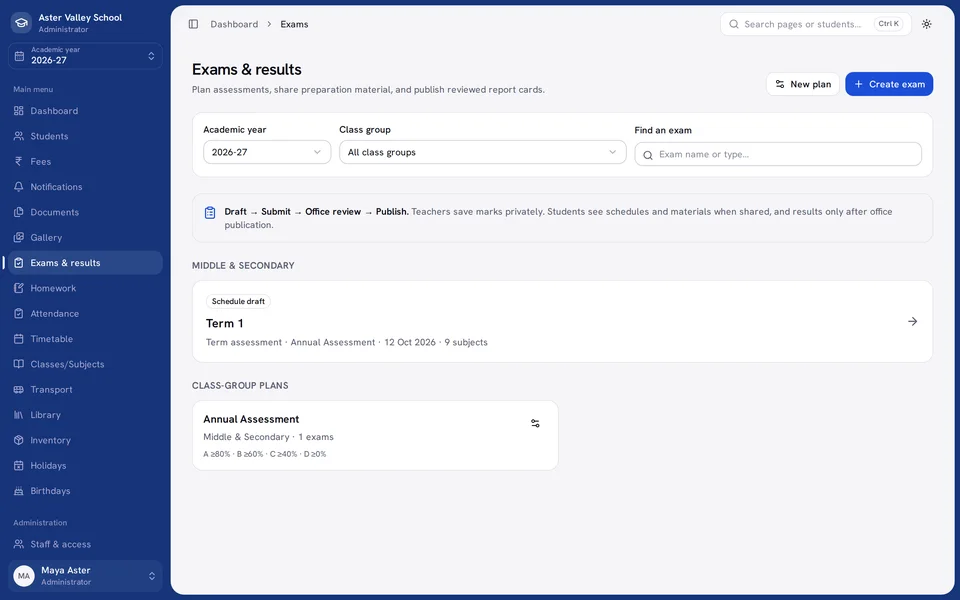Viewport: 960px width, 600px height.
Task: Open the Transport menu item
Action: point(85,389)
